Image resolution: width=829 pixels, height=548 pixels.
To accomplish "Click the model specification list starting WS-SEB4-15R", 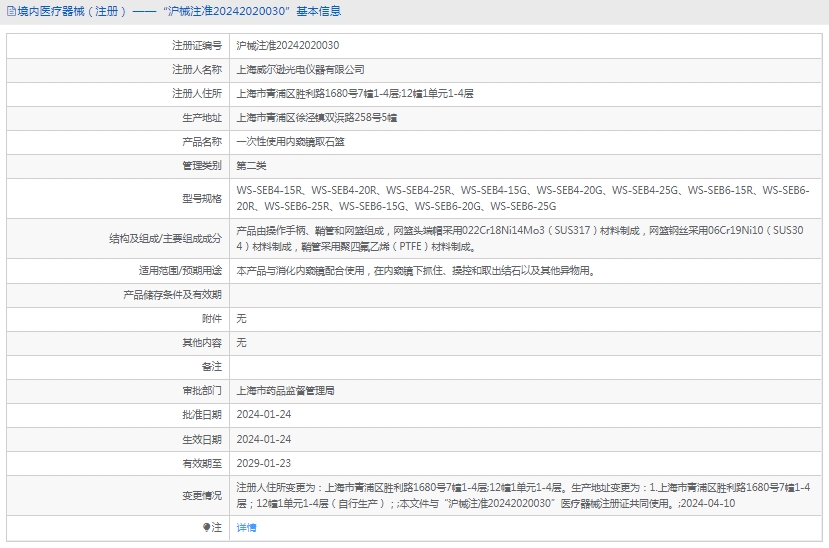I will tap(522, 198).
